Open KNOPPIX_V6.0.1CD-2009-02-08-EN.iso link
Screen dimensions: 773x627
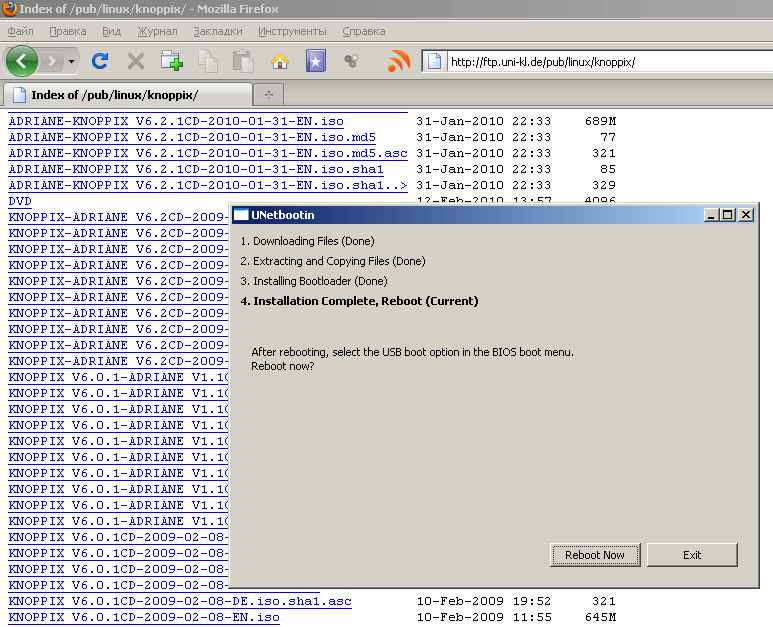144,617
